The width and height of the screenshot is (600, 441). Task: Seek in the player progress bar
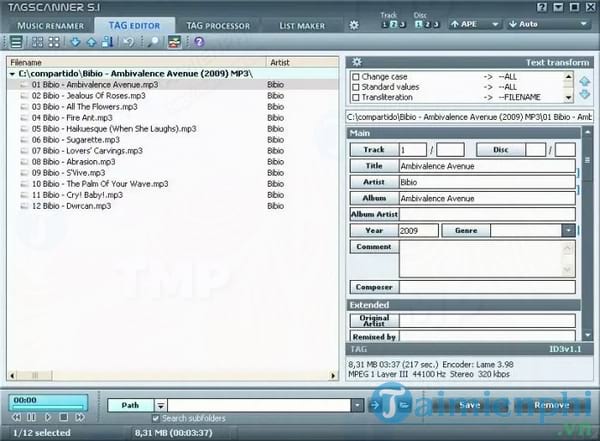point(48,407)
